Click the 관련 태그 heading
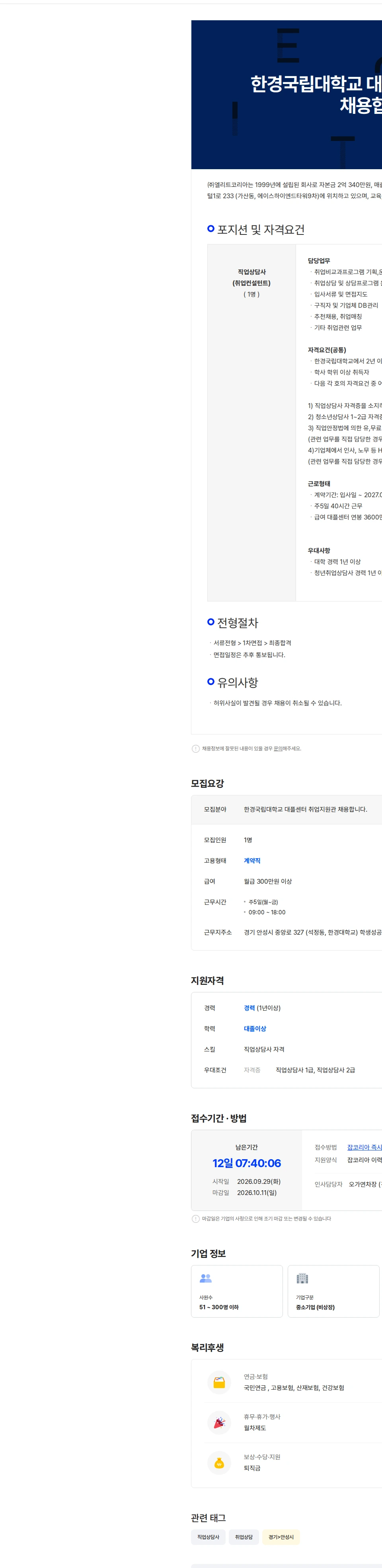This screenshot has width=382, height=1568. 208,1518
